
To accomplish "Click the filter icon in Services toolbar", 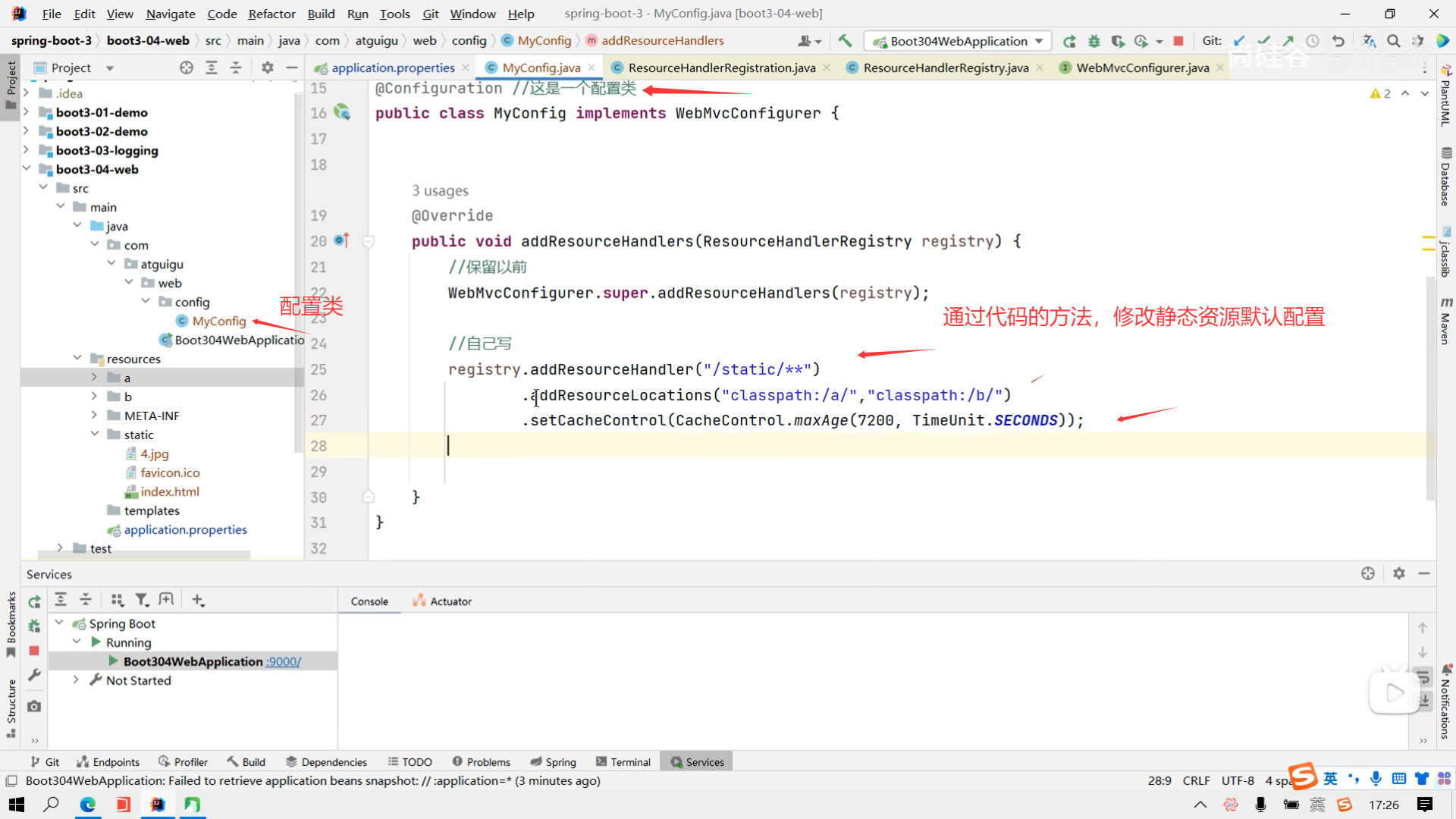I will 141,600.
